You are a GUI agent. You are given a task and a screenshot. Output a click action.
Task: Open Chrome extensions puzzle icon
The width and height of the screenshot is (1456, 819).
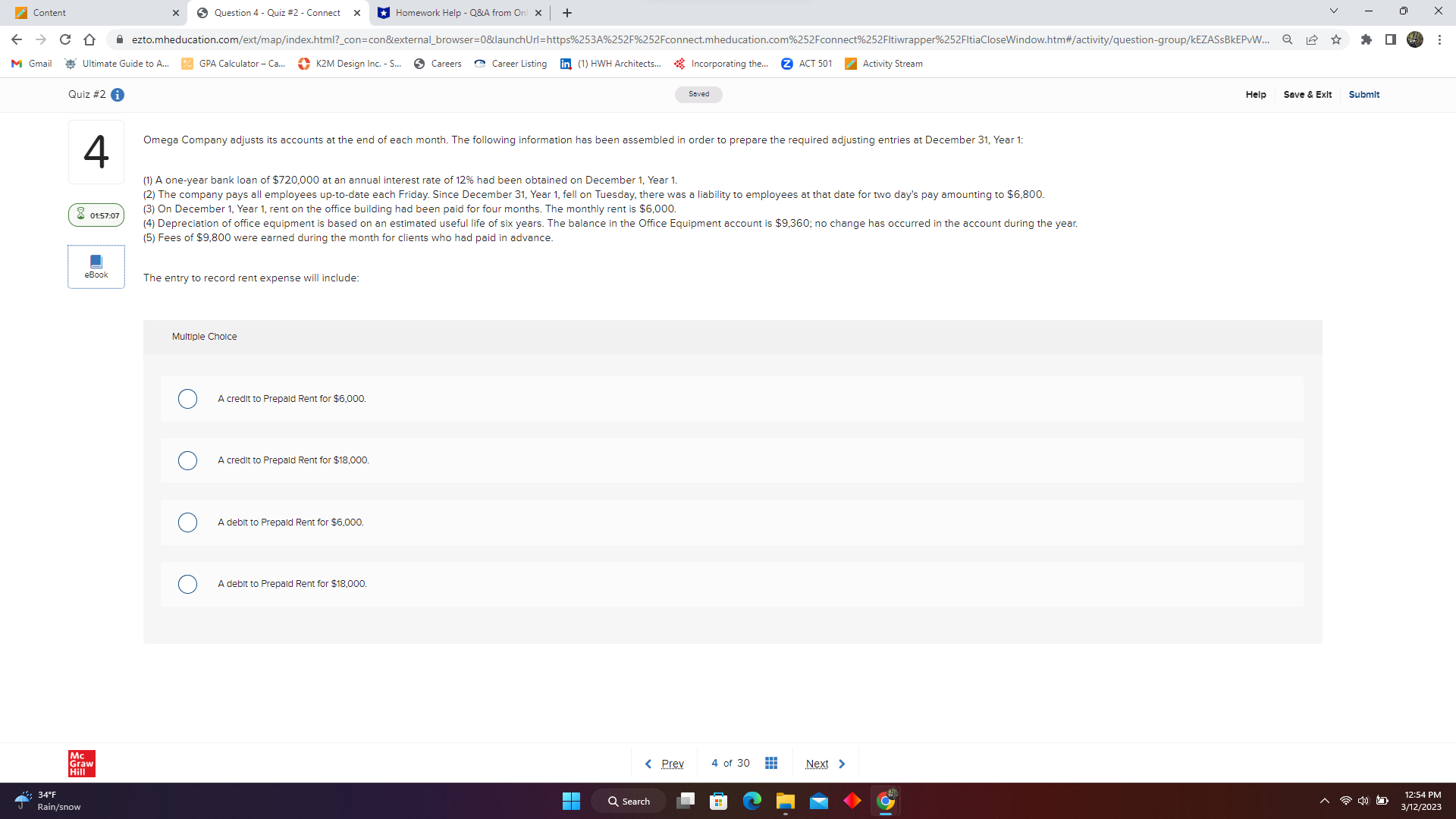(1367, 39)
